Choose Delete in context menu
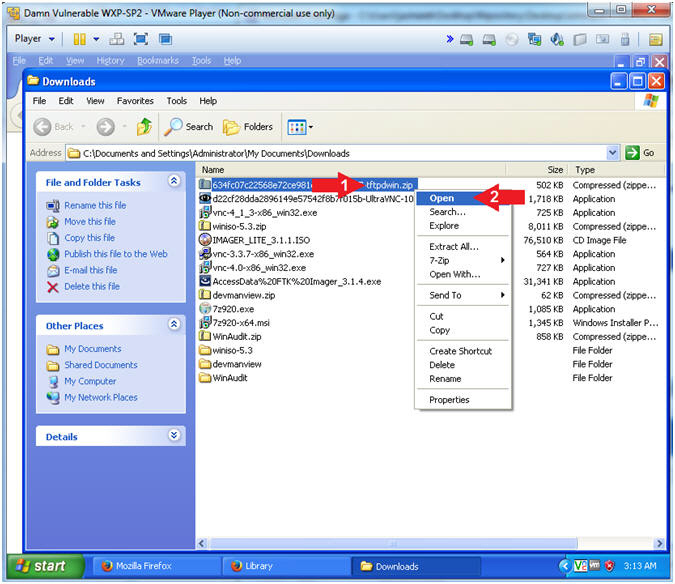 point(463,365)
